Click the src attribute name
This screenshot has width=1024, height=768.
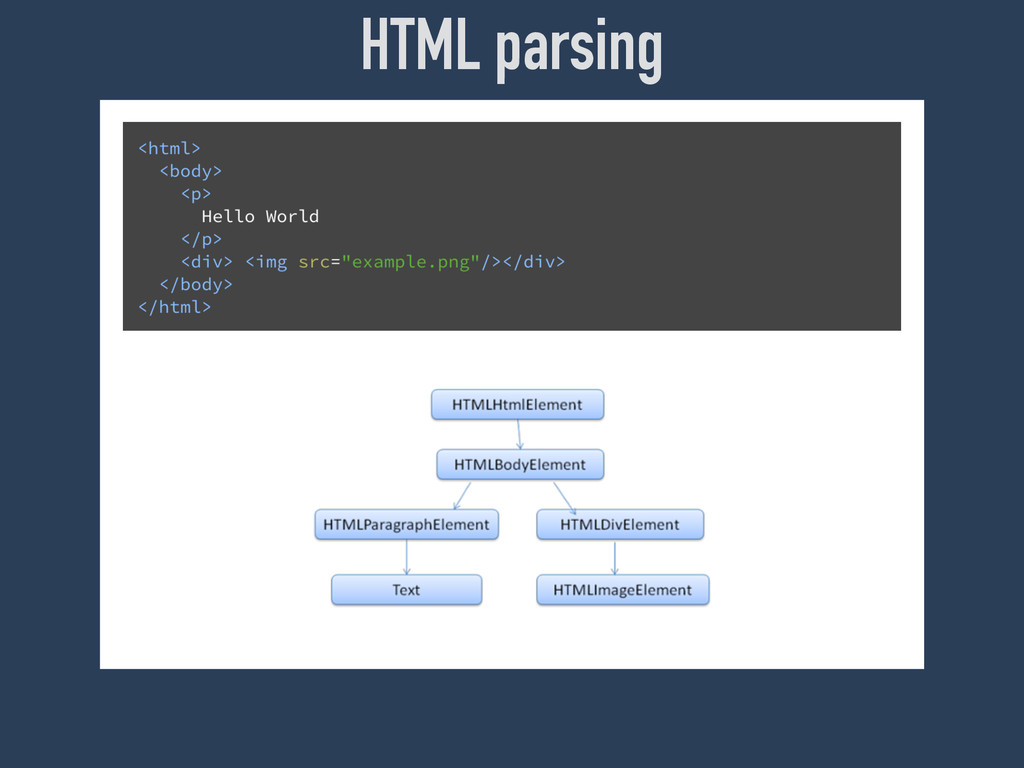[x=313, y=262]
